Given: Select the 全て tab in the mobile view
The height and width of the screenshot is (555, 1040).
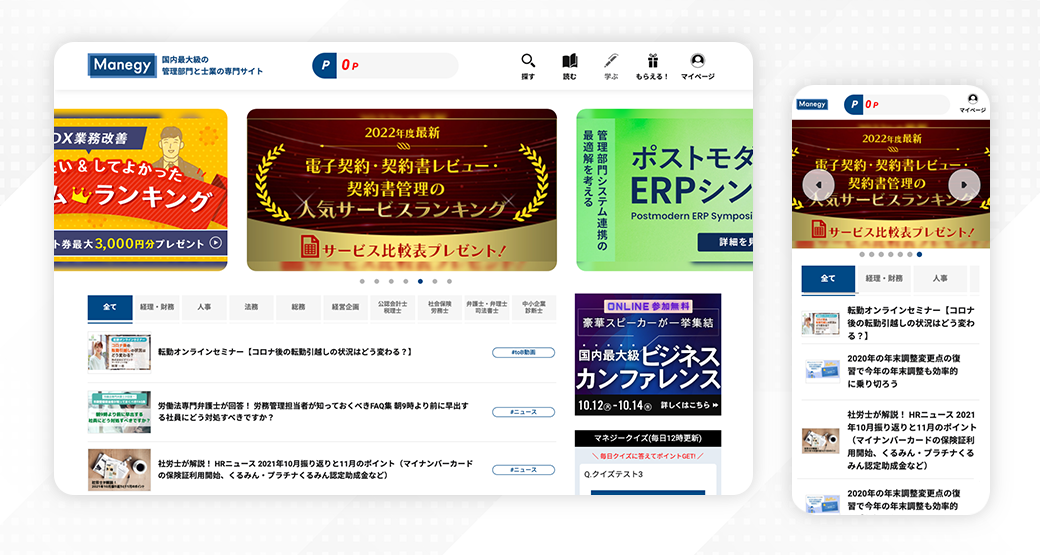Looking at the screenshot, I should pyautogui.click(x=828, y=279).
